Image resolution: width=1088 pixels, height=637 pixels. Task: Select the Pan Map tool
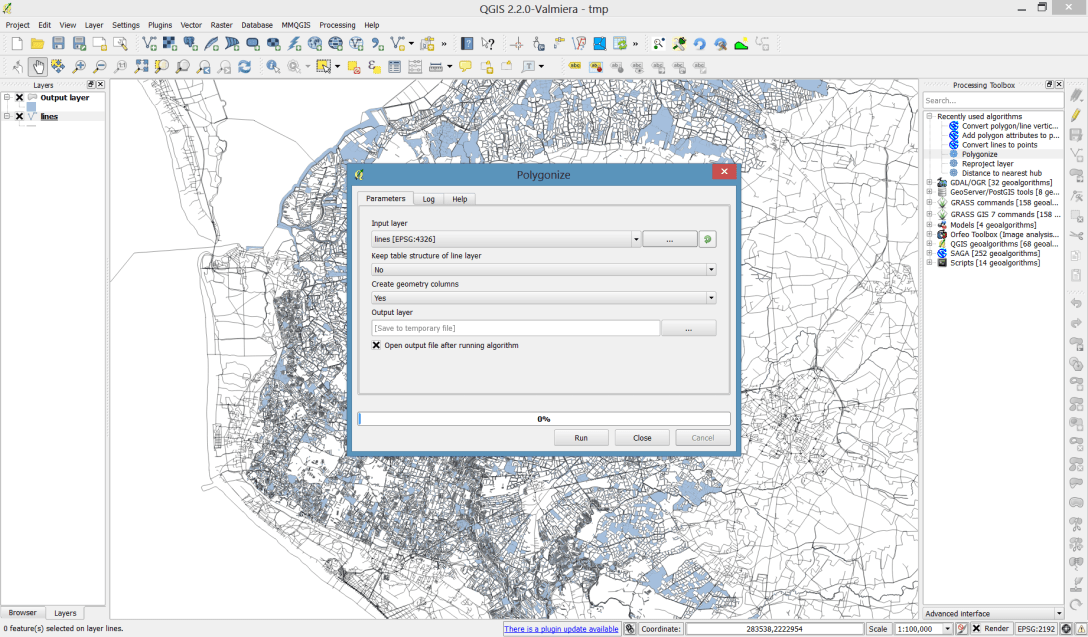coord(37,66)
